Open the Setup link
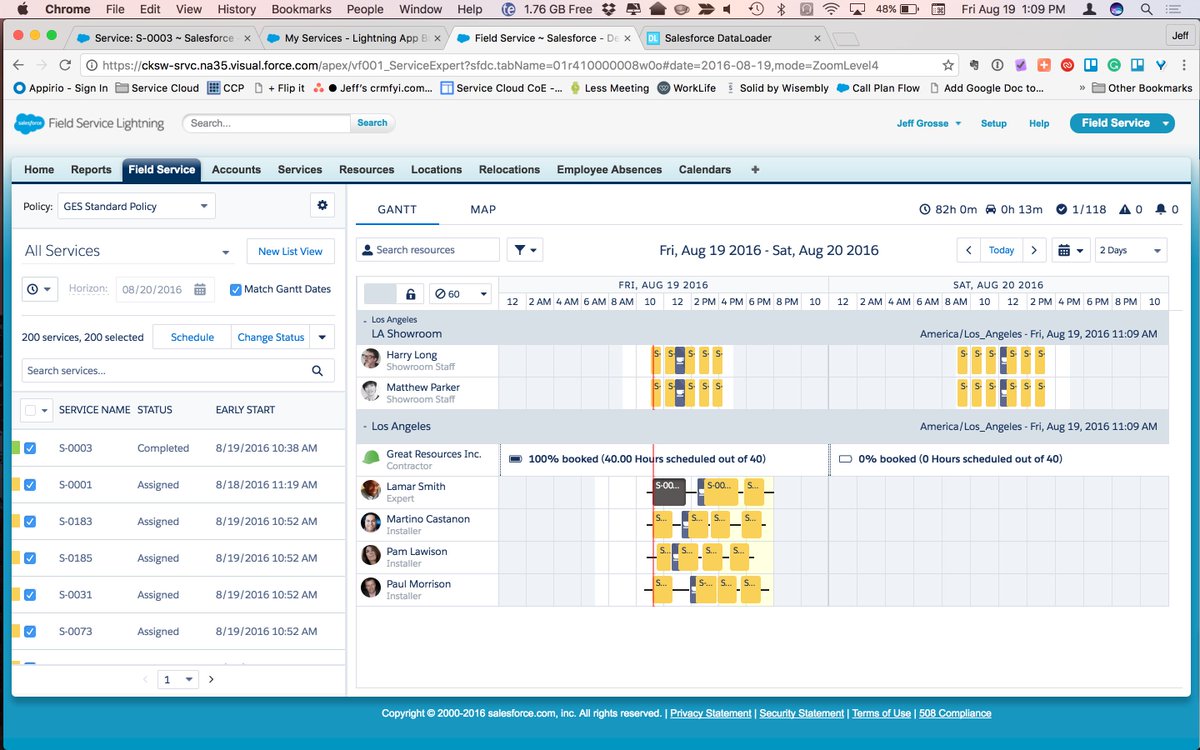The width and height of the screenshot is (1200, 750). pos(993,123)
